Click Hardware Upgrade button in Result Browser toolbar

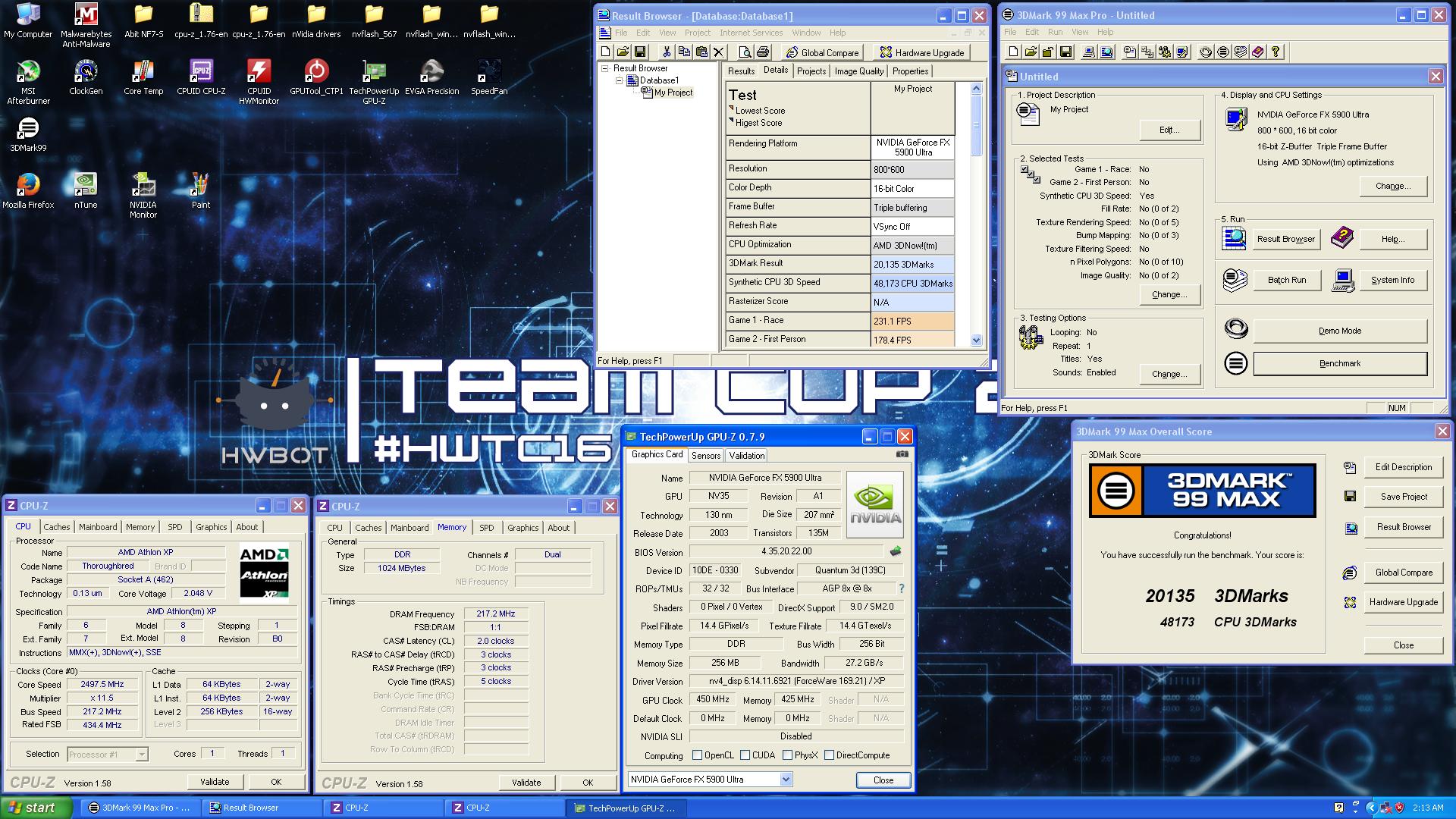921,52
